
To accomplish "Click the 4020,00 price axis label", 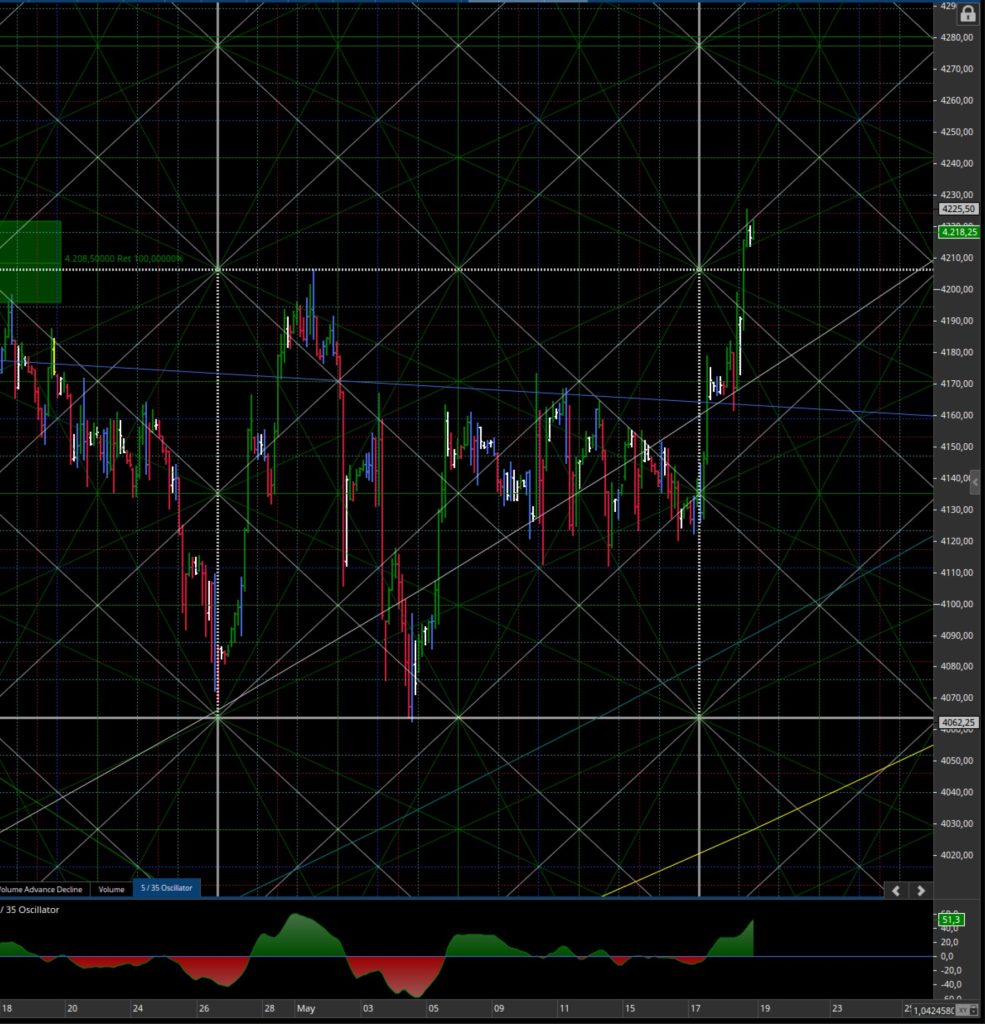I will pyautogui.click(x=957, y=855).
